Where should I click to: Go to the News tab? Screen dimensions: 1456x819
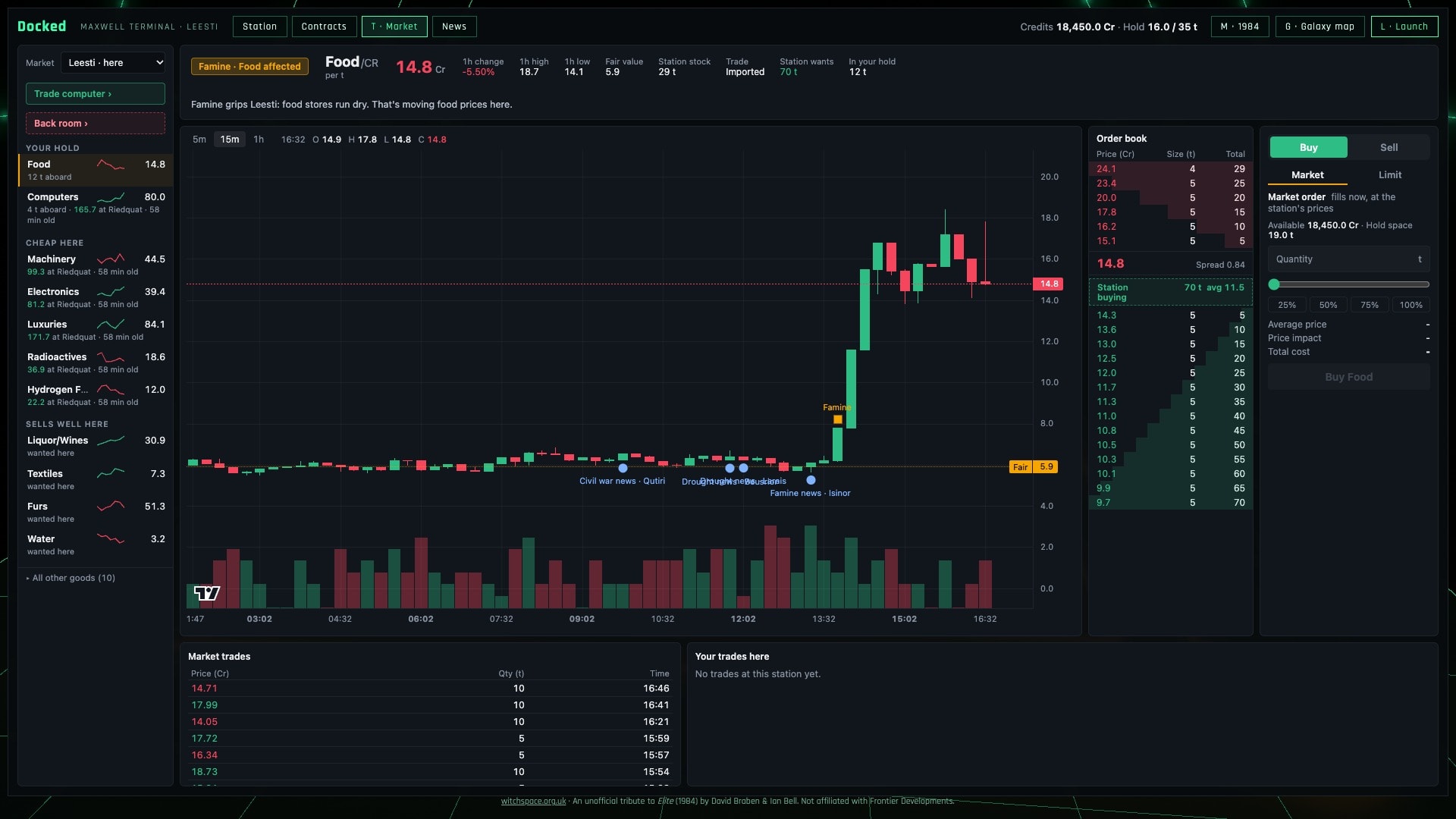tap(454, 27)
